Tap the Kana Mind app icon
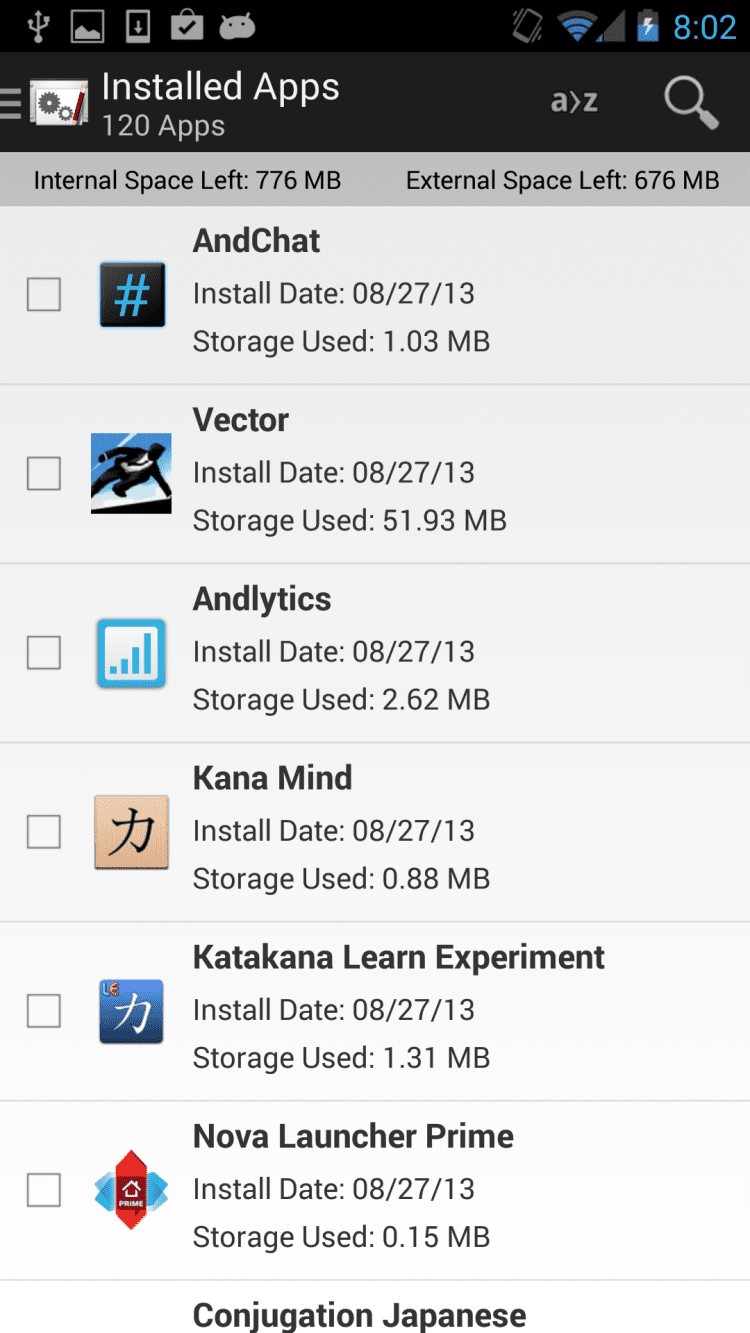The image size is (750, 1333). [131, 832]
